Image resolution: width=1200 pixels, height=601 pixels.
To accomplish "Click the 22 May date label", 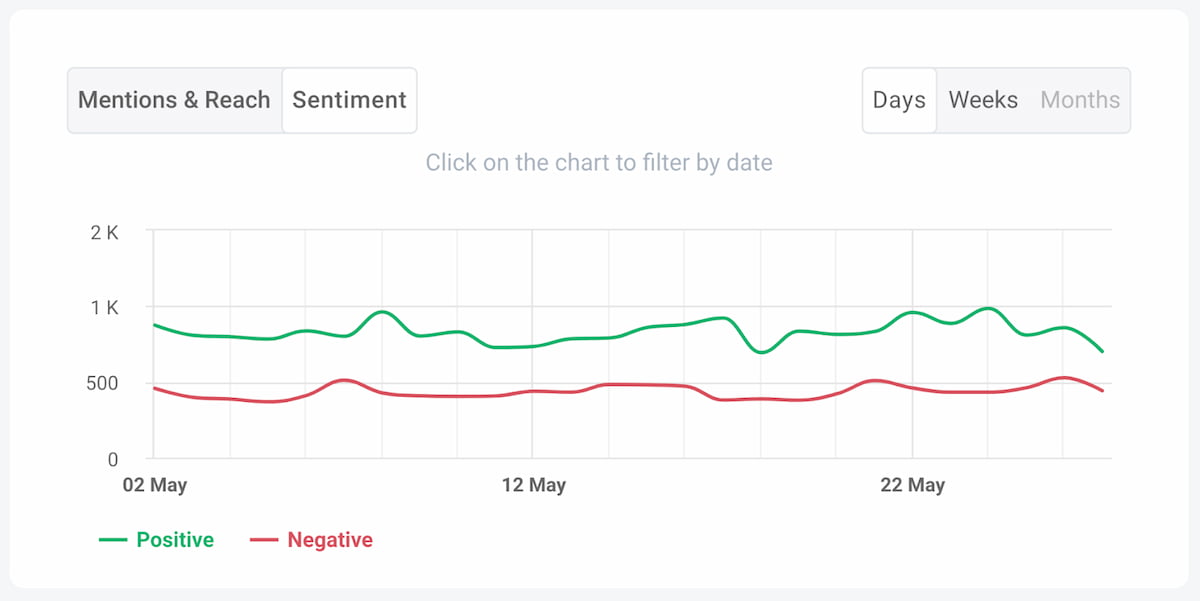I will 912,486.
